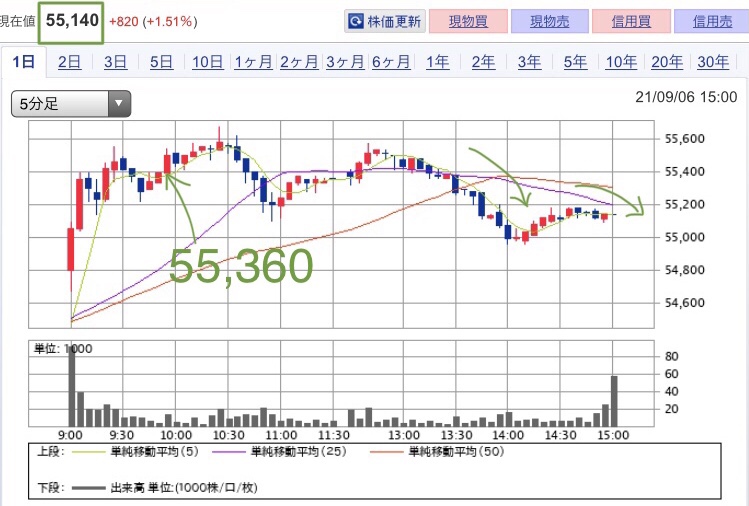749x506 pixels.
Task: Click the 信用売 button
Action: 712,22
